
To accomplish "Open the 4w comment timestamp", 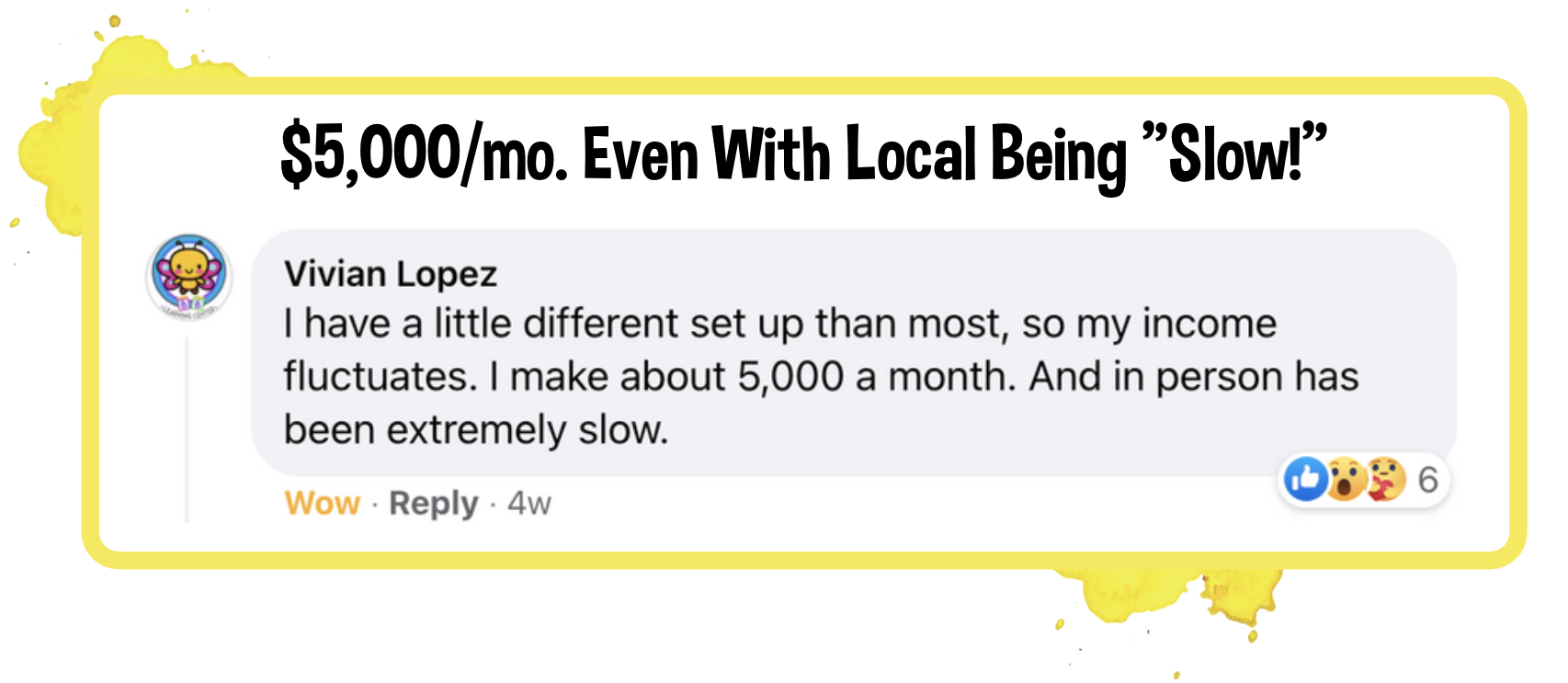I will point(529,503).
